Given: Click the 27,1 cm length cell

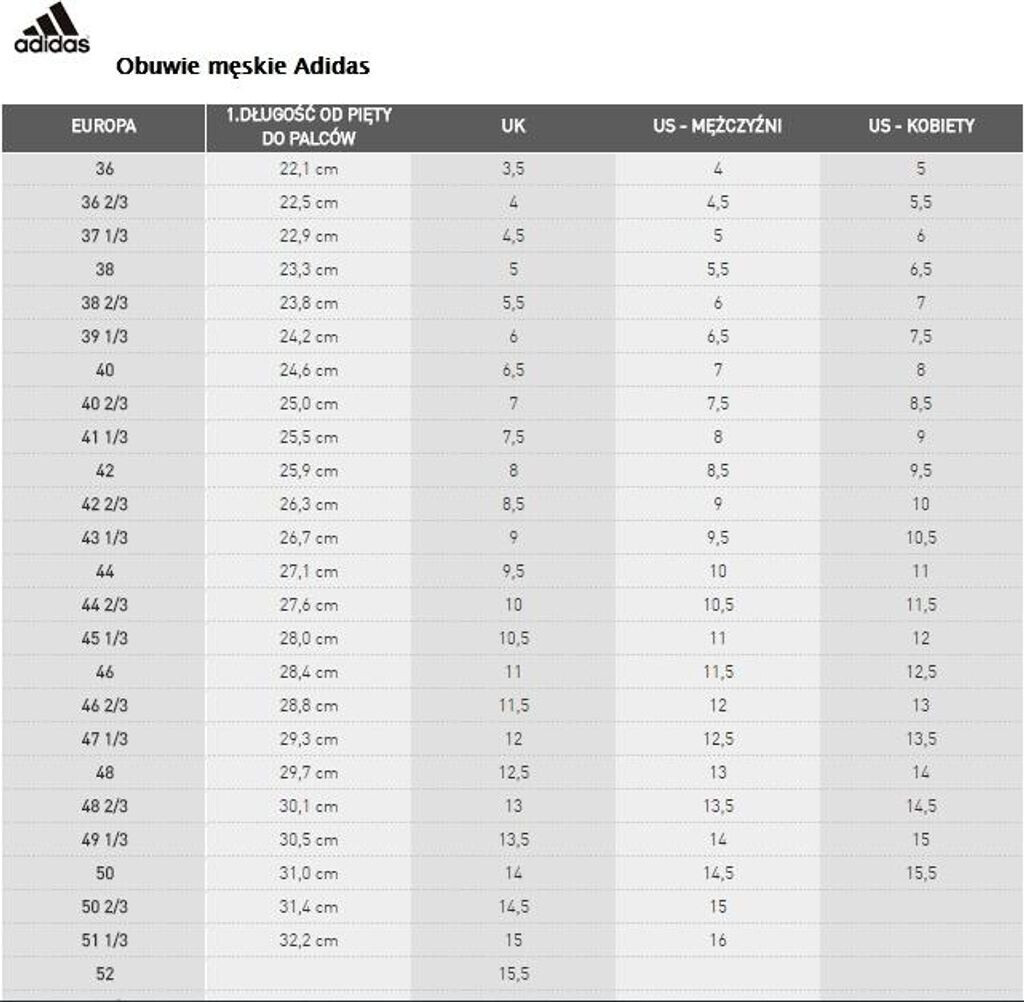Looking at the screenshot, I should click(x=309, y=572).
